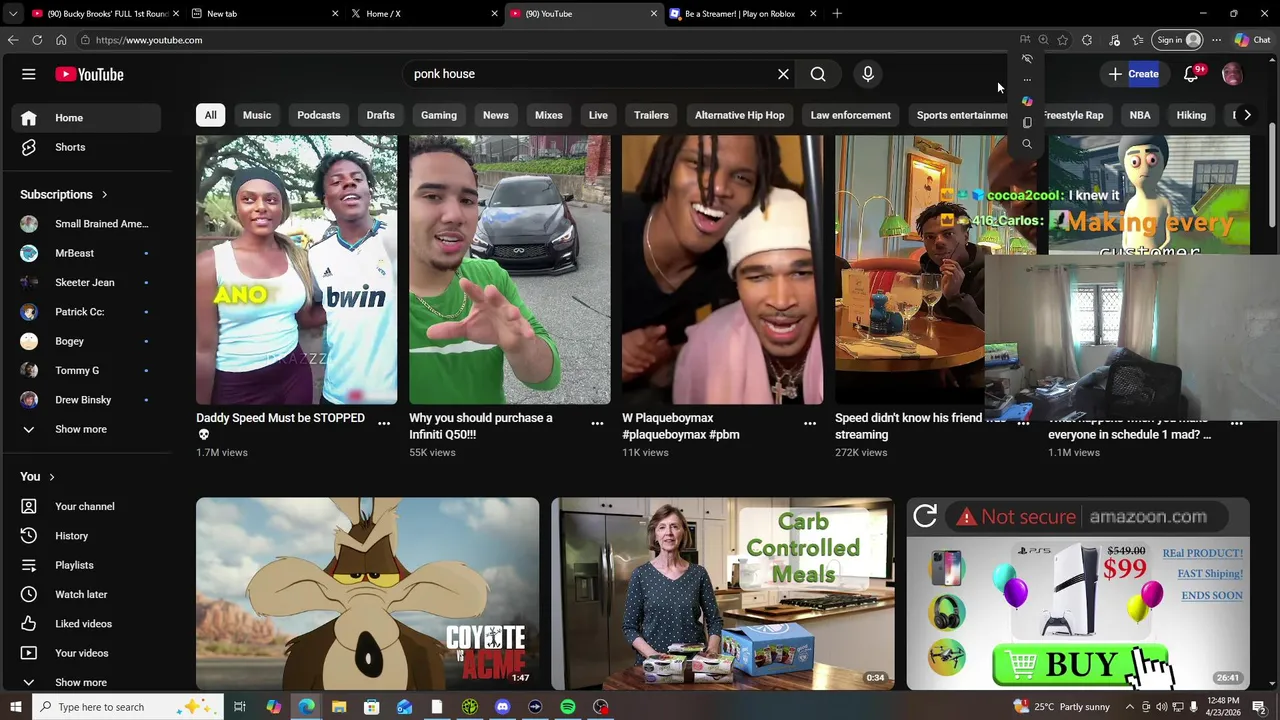Expand the You section Show more
The width and height of the screenshot is (1280, 720).
tap(86, 682)
